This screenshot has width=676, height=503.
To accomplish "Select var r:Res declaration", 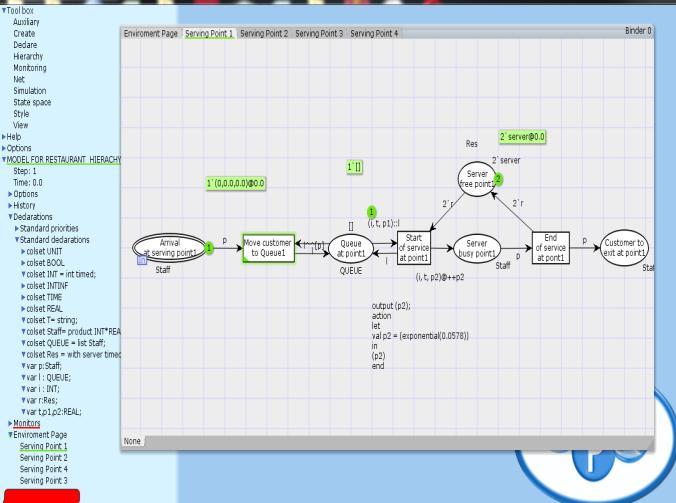I will (x=42, y=400).
